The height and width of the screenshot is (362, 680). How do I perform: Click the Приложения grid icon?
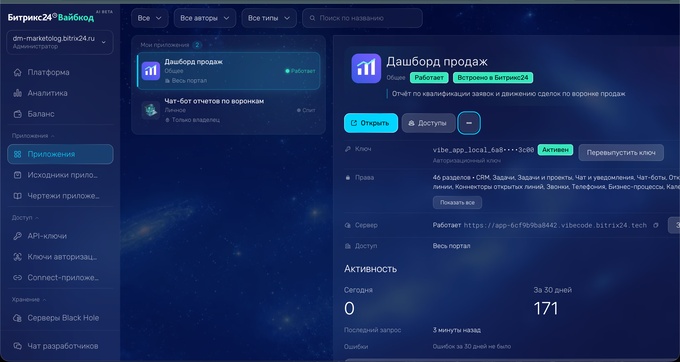click(17, 154)
